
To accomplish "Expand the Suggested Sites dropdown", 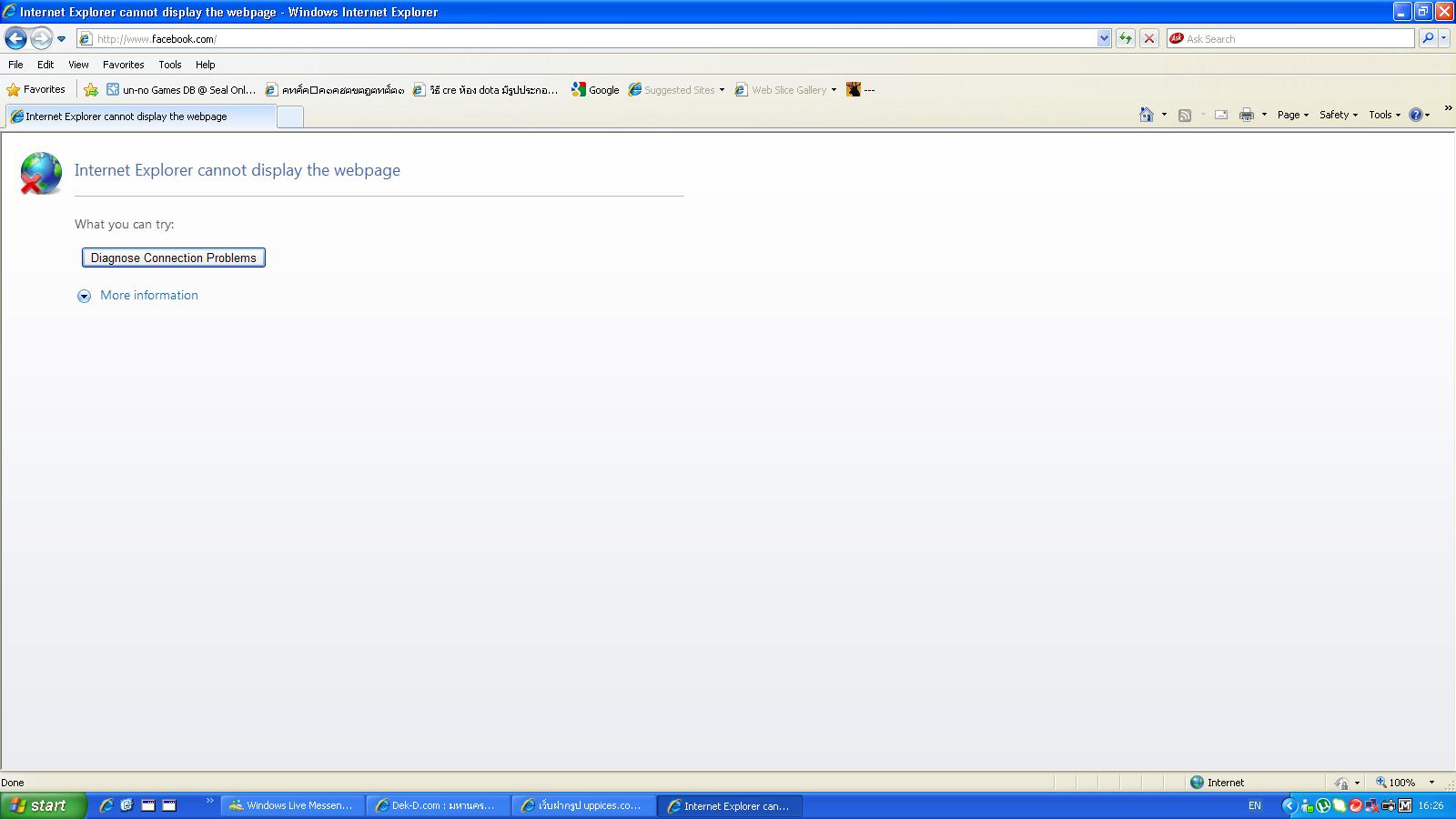I will tap(722, 90).
